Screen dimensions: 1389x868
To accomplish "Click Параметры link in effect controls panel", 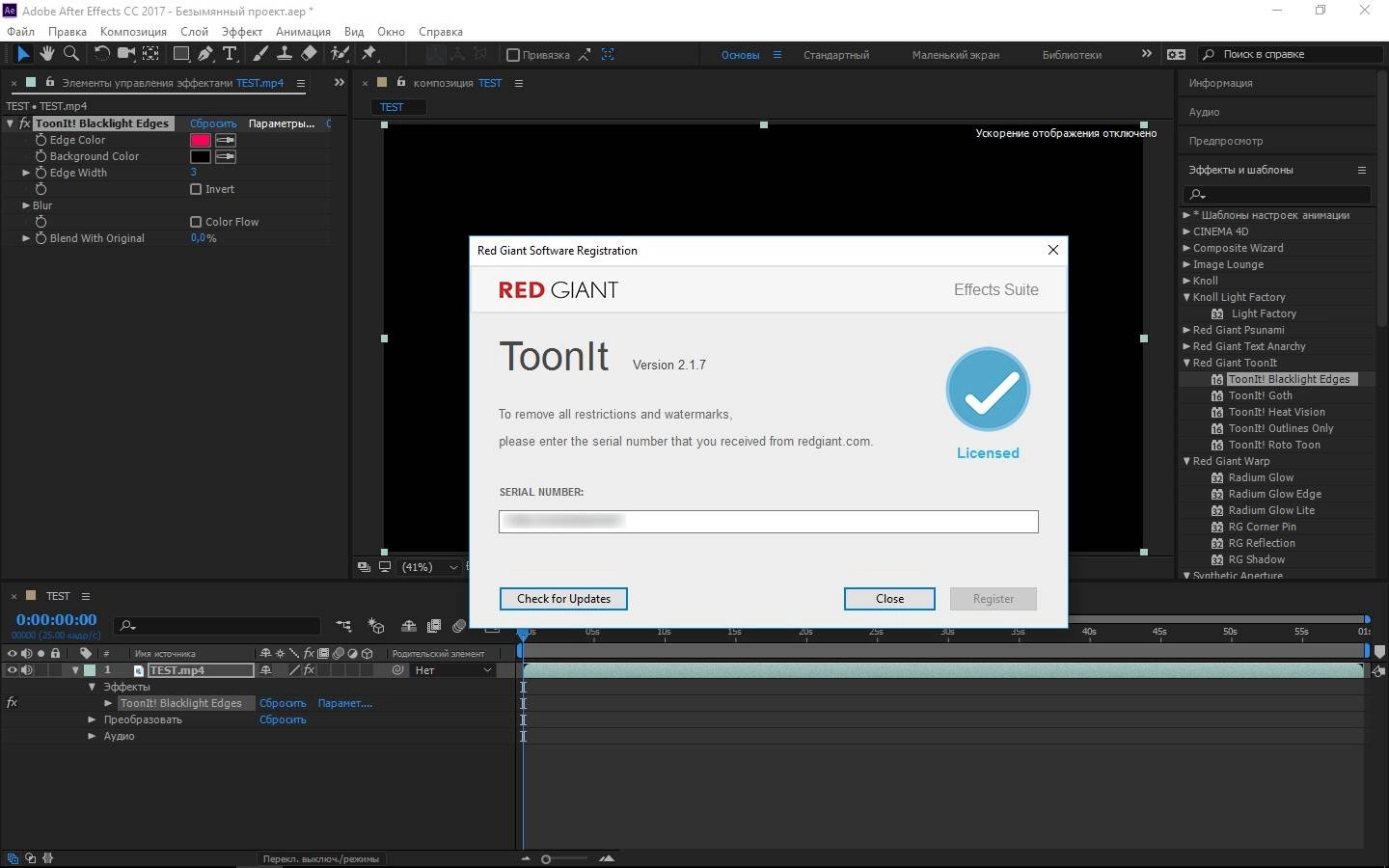I will point(281,123).
